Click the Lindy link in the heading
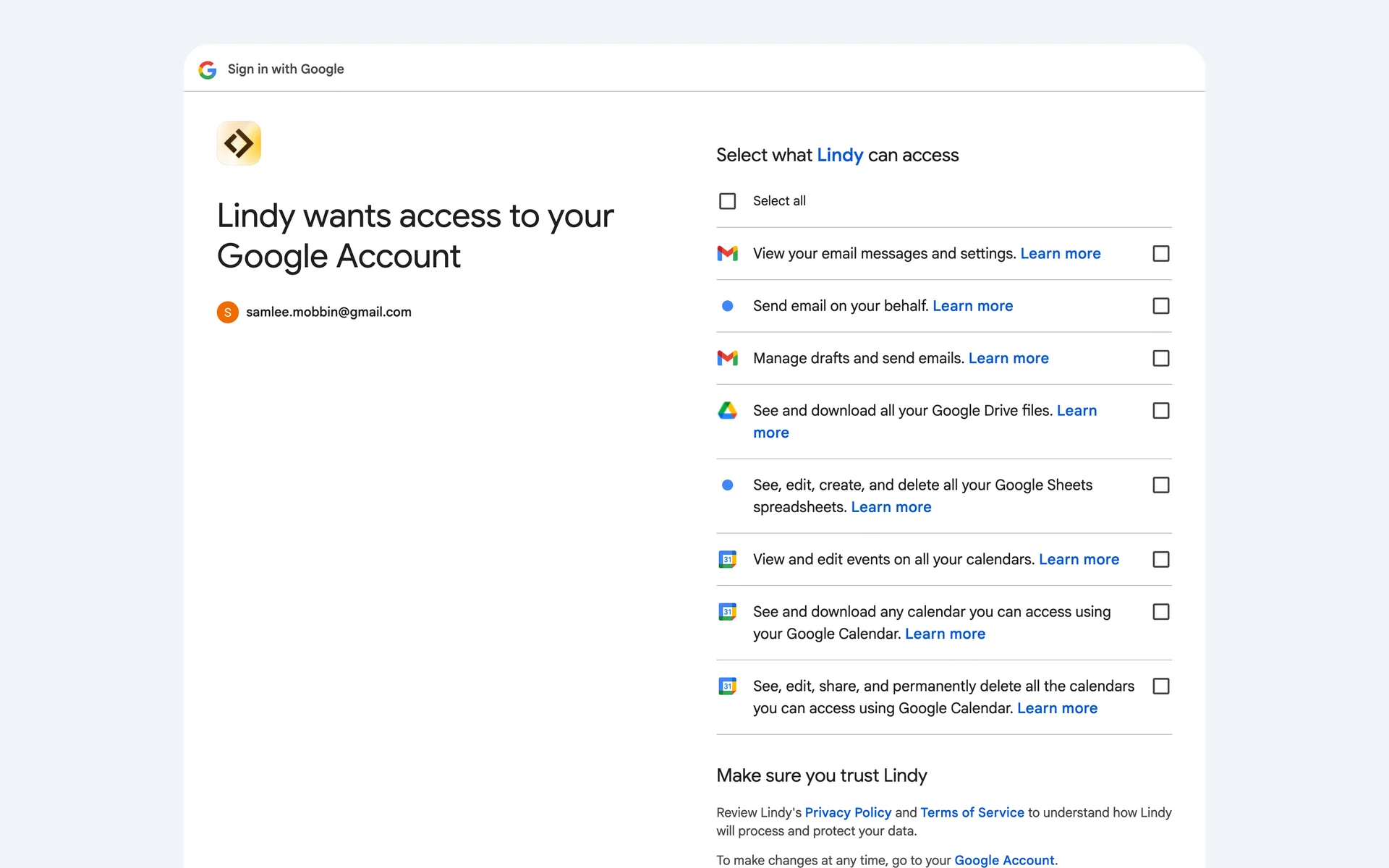The image size is (1389, 868). [x=839, y=155]
